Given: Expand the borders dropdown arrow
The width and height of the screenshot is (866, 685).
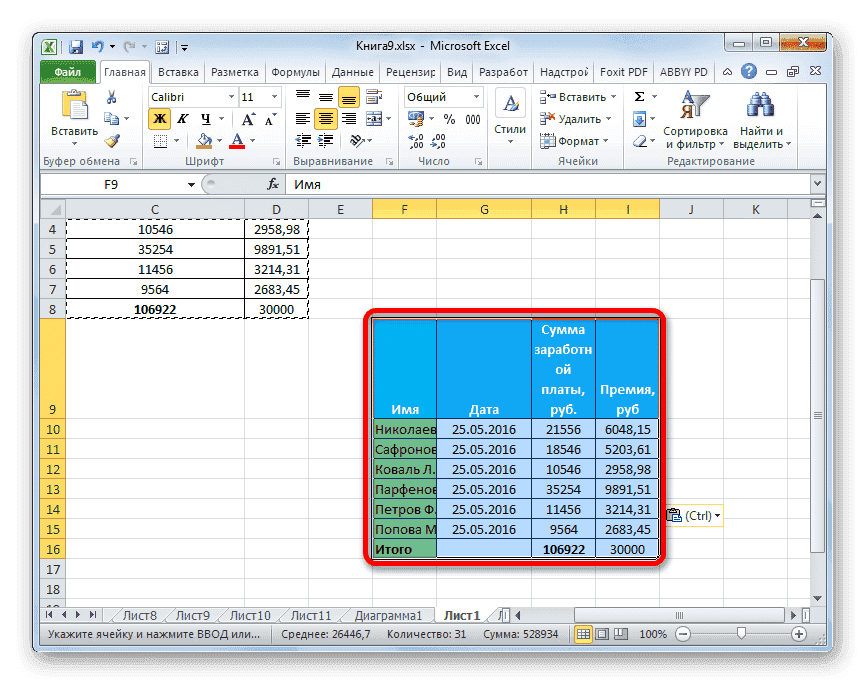Looking at the screenshot, I should 175,140.
